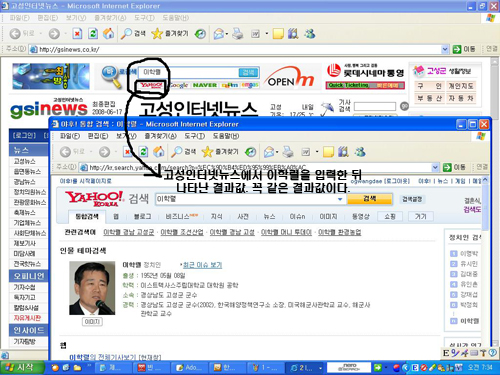This screenshot has width=500, height=375.
Task: Click the Stop icon in background browser toolbar
Action: click(x=77, y=34)
